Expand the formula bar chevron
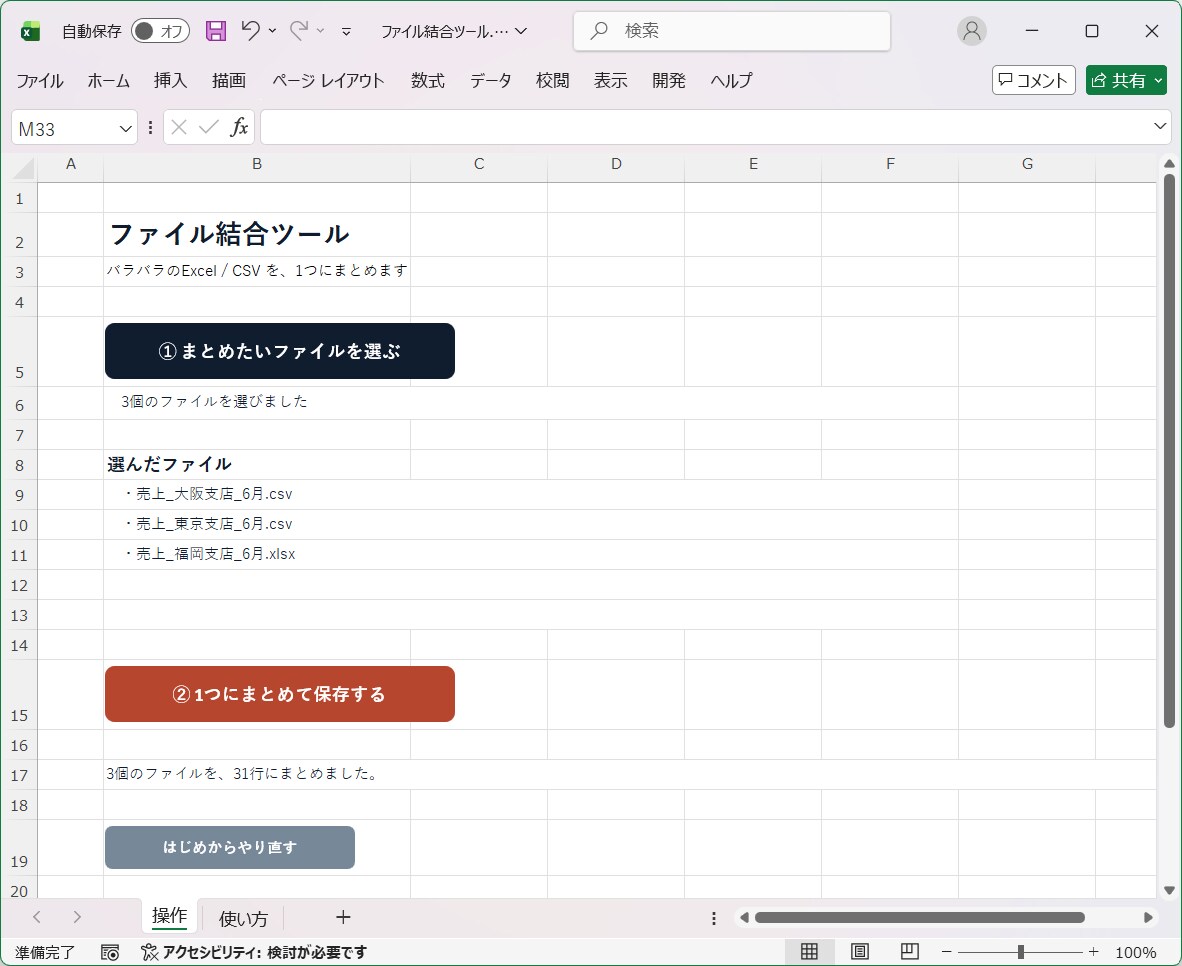This screenshot has height=966, width=1182. click(1160, 126)
